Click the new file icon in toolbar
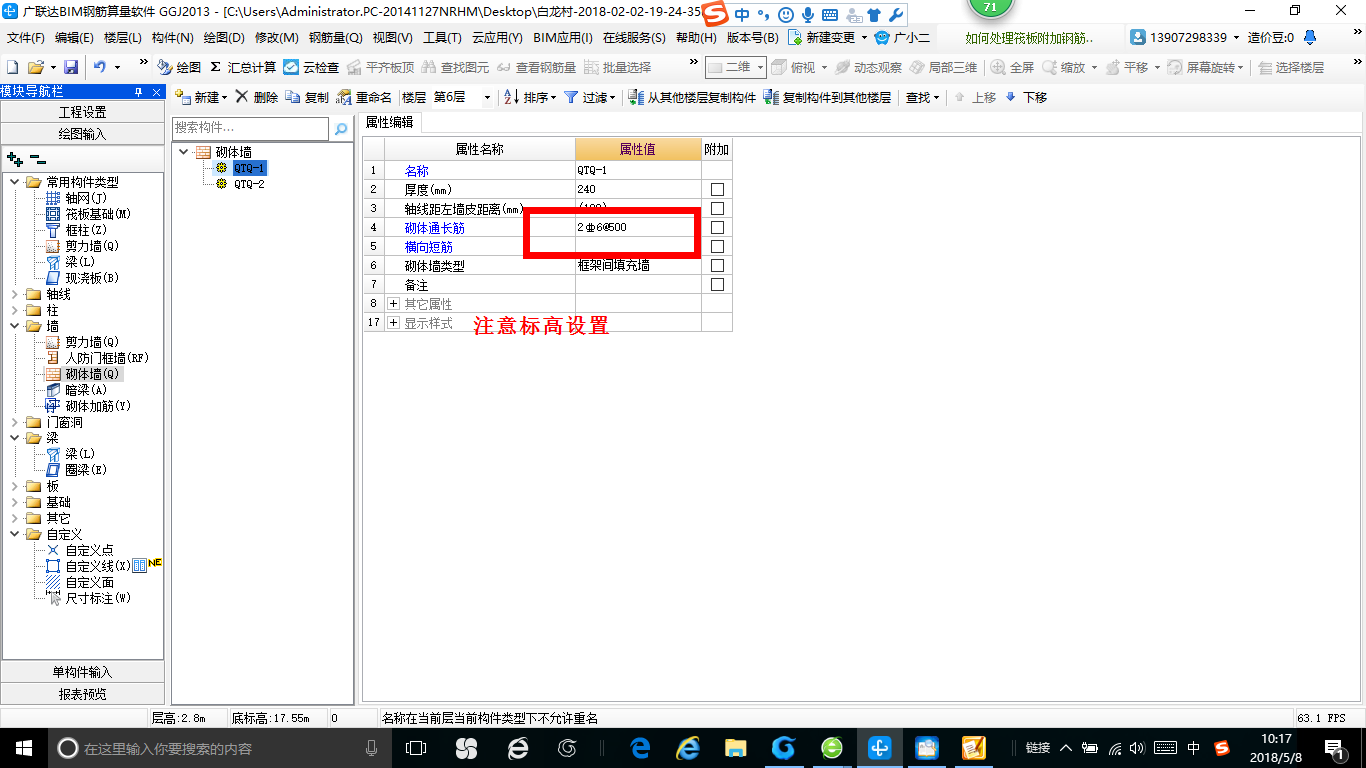 [x=12, y=67]
